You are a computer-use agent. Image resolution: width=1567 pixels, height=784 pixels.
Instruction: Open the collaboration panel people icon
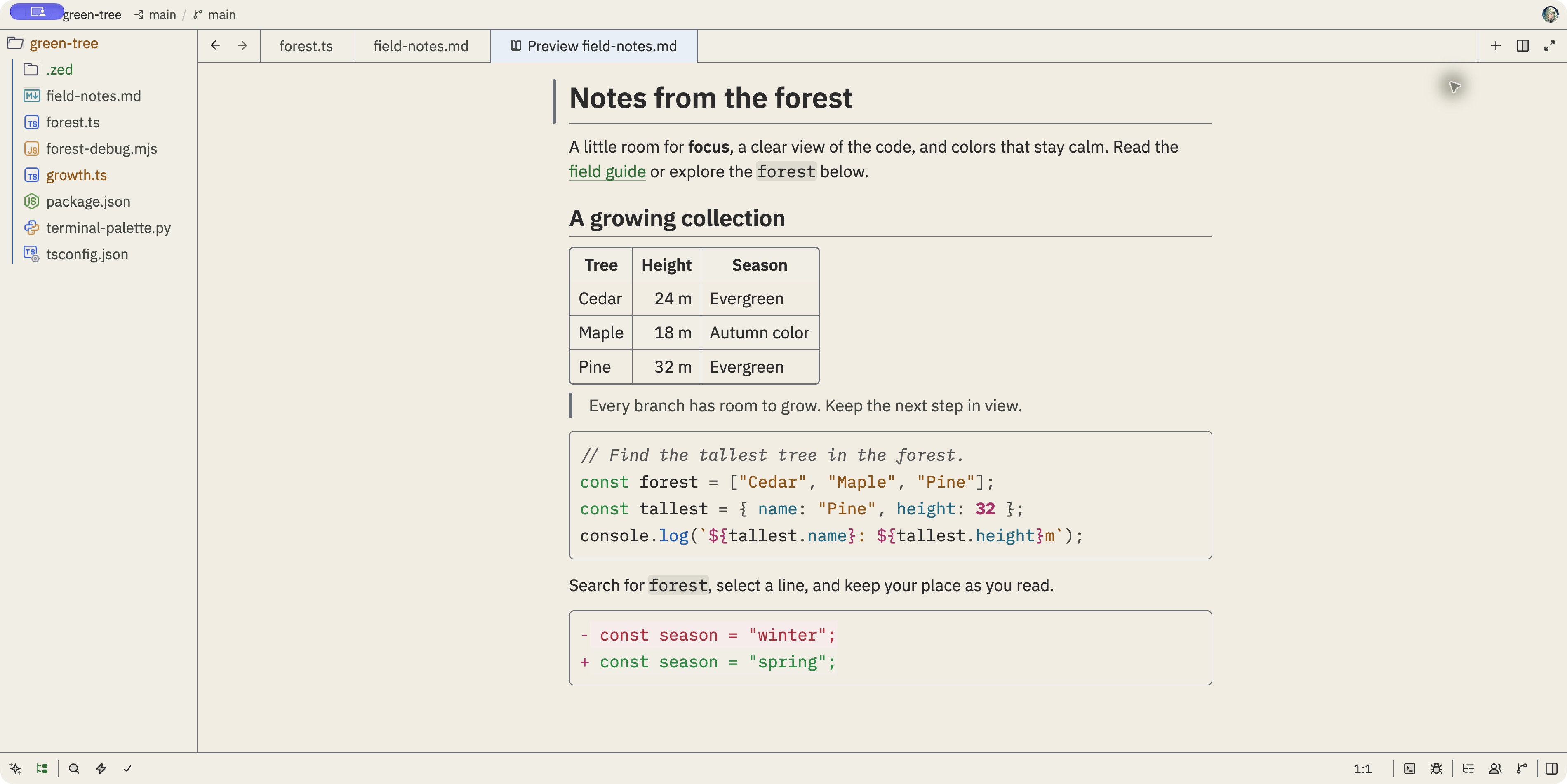[1495, 768]
